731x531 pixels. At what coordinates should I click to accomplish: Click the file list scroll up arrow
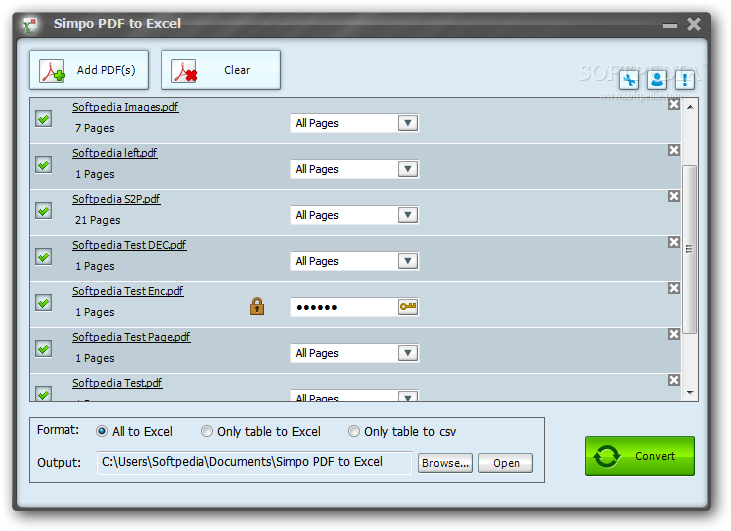click(690, 107)
